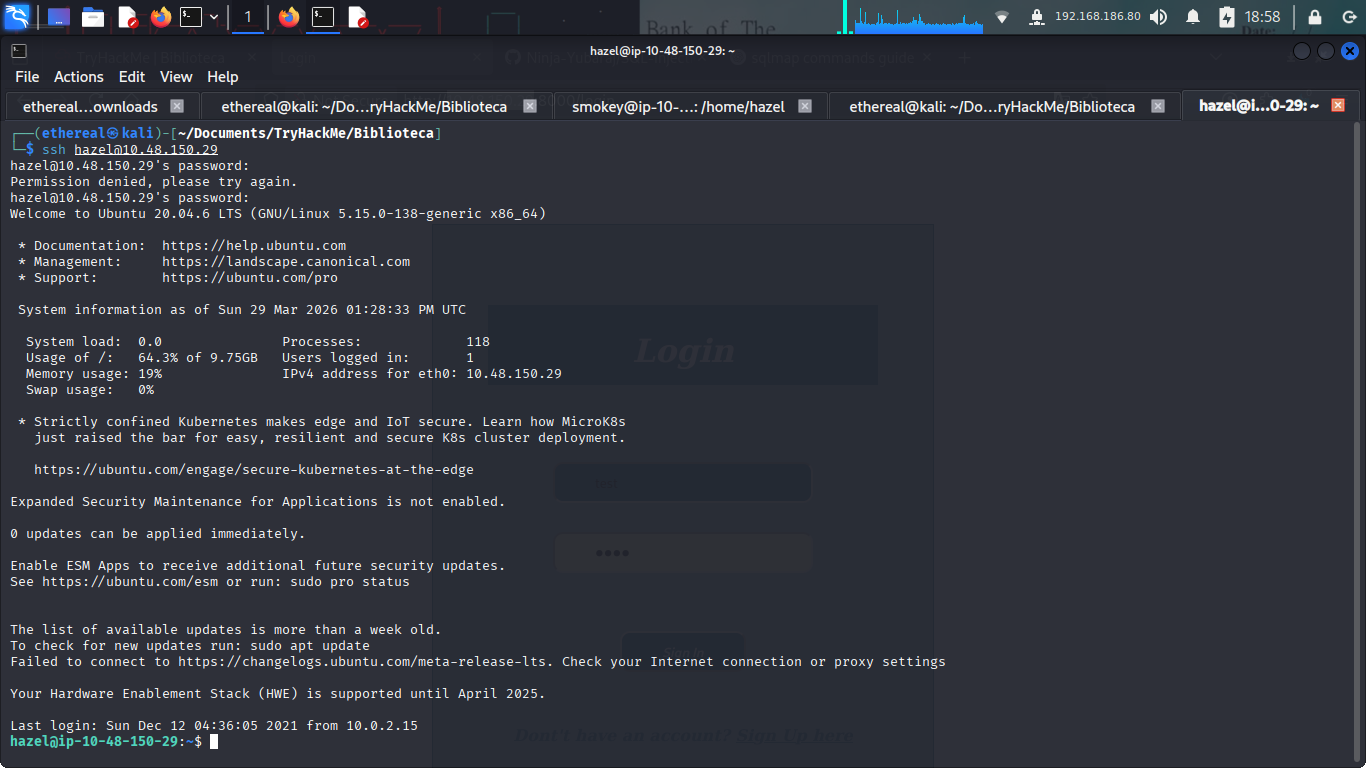Screen dimensions: 1366x768
Task: Open the volume control icon
Action: [x=1158, y=17]
